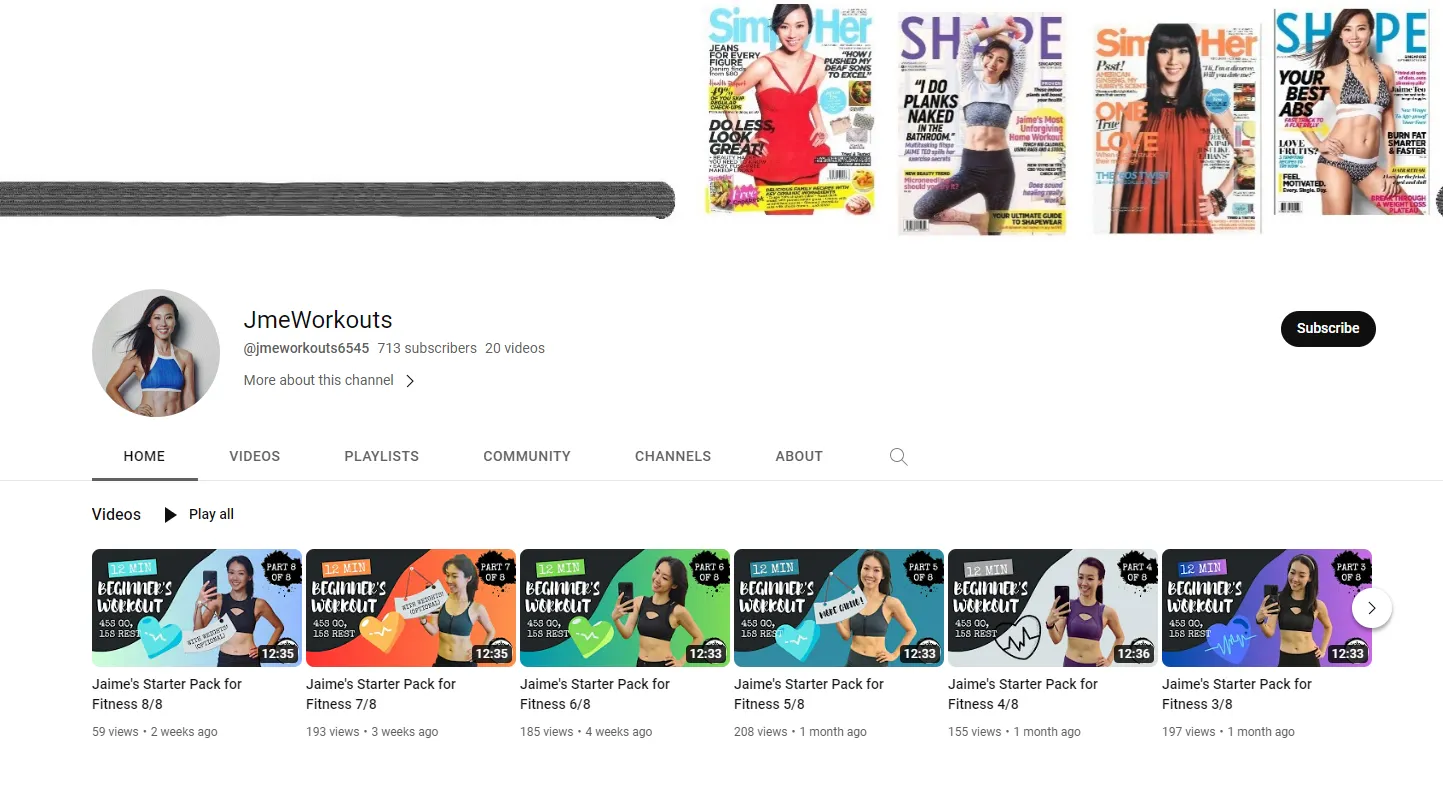Open Jaime's Starter Pack for Fitness 7/8 title
The image size is (1443, 785).
(381, 694)
